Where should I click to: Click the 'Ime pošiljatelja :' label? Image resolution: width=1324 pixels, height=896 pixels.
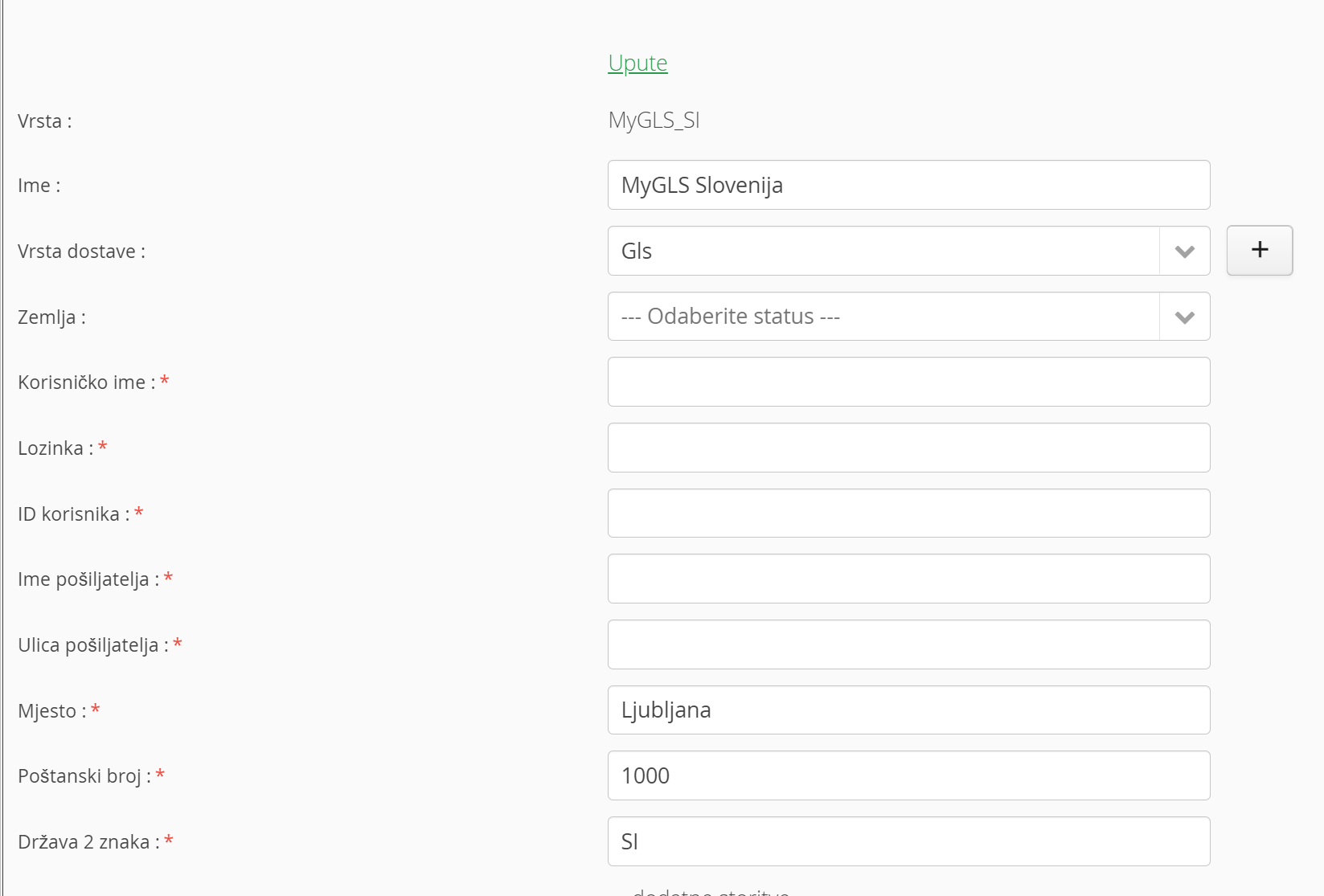pos(88,579)
